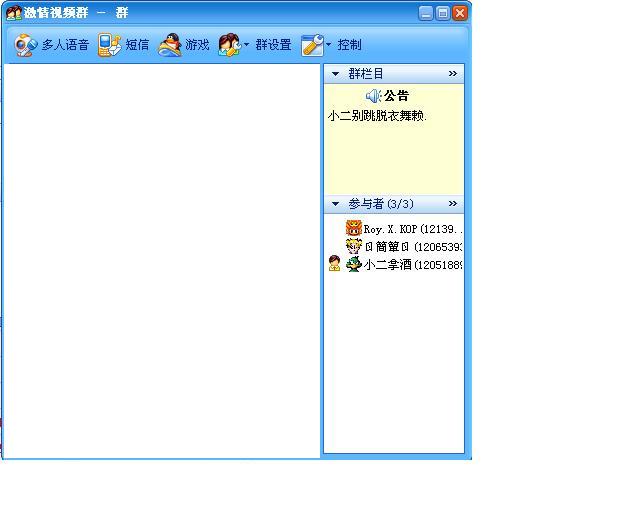The height and width of the screenshot is (512, 640).
Task: Click the admin badge icon beside 小二拿酒
Action: pos(334,264)
